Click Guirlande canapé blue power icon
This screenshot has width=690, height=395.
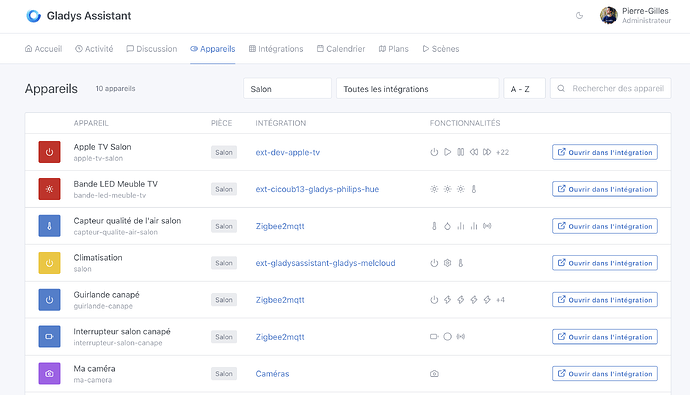[x=49, y=300]
